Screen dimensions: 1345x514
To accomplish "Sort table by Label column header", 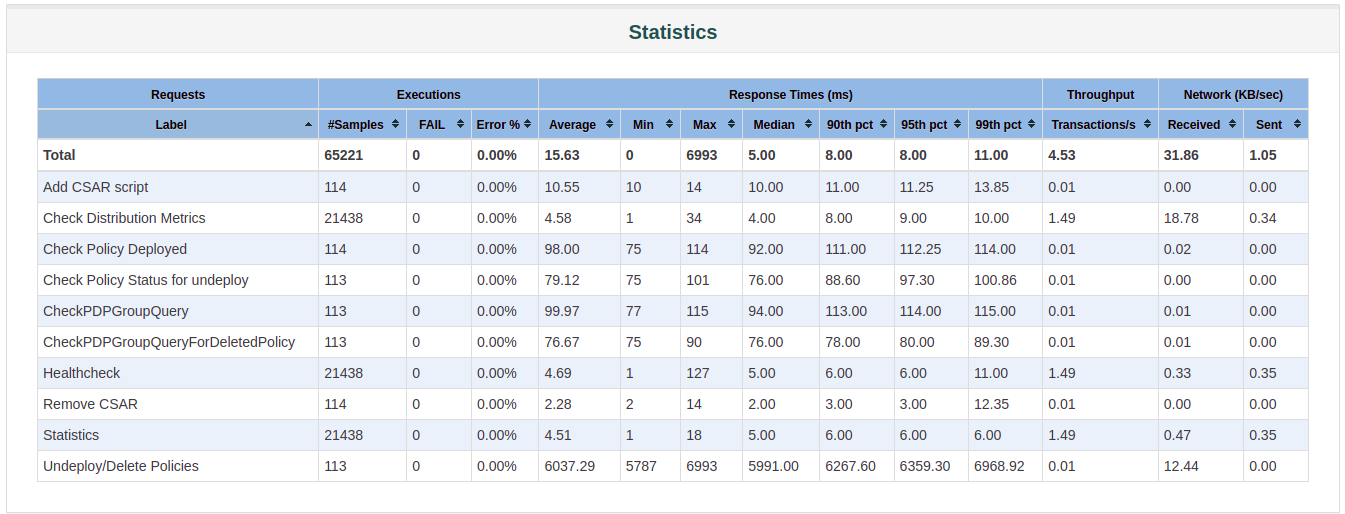I will (178, 125).
